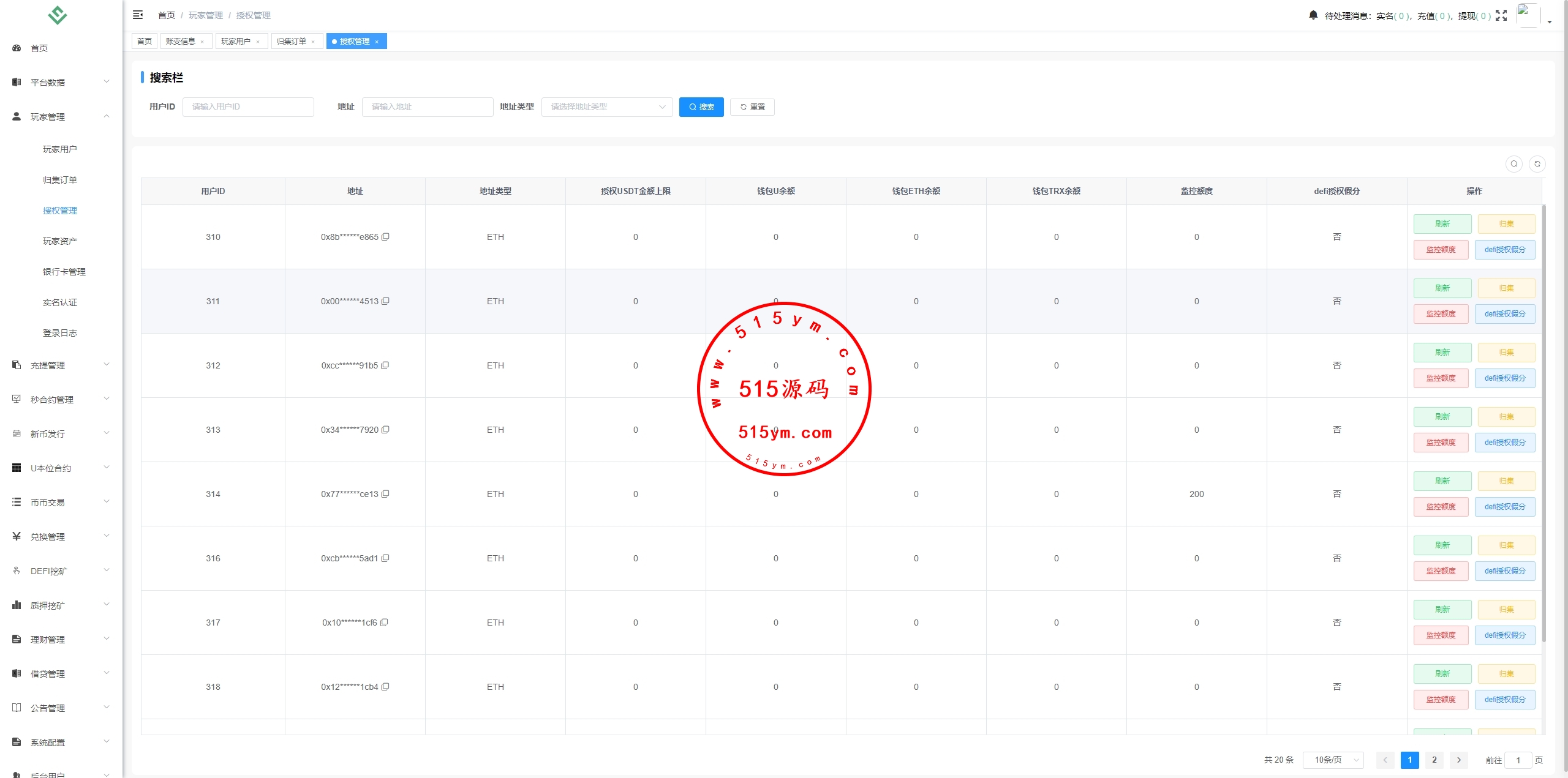Open the 地址类型 dropdown
This screenshot has width=1568, height=778.
(606, 107)
